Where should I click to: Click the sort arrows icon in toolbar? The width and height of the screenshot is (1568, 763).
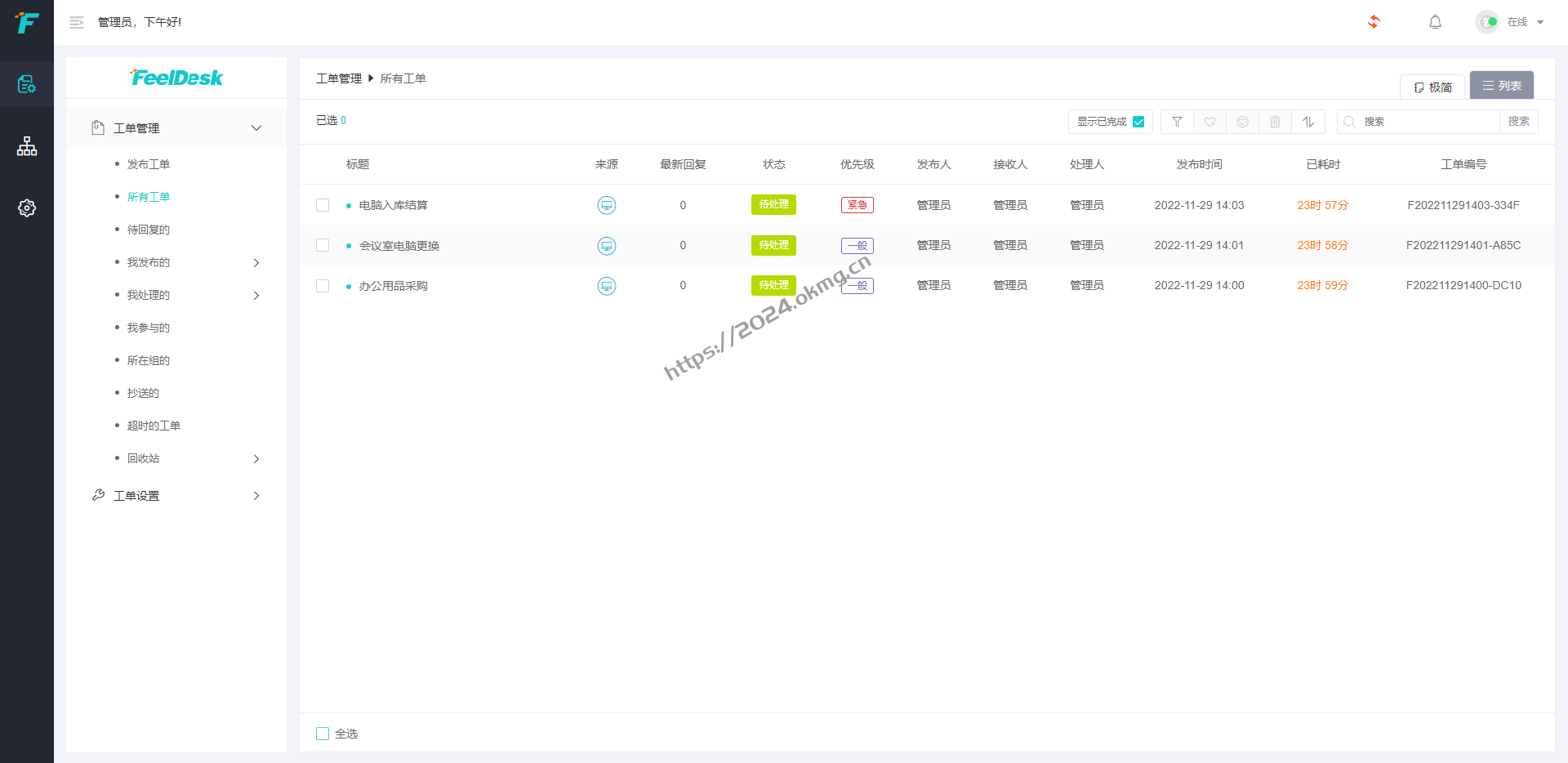[1308, 122]
